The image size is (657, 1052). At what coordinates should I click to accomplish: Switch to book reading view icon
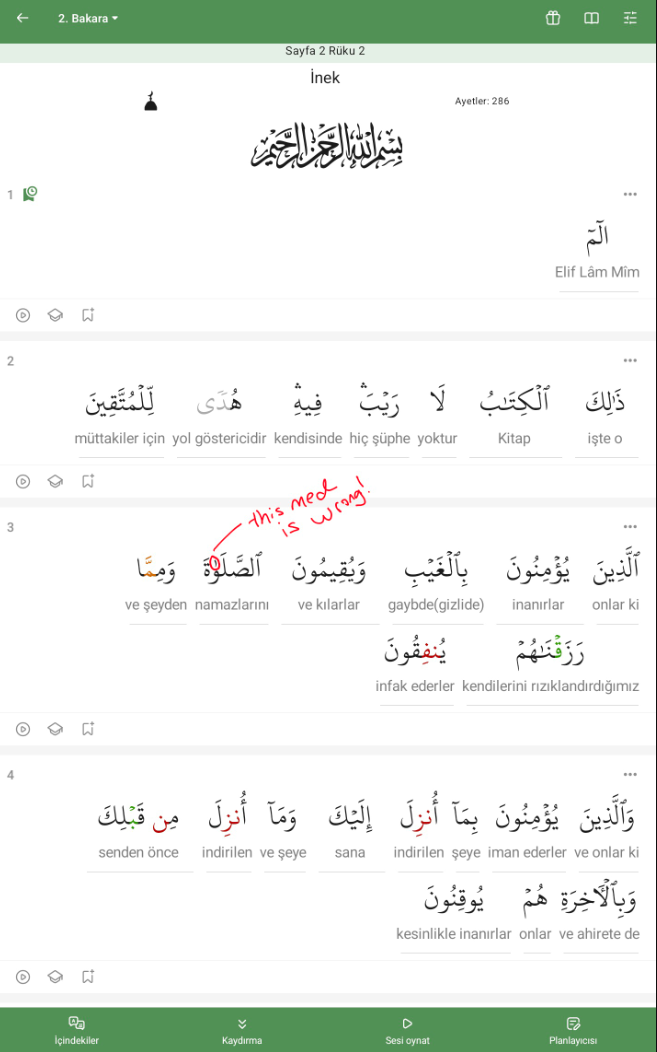[x=591, y=18]
